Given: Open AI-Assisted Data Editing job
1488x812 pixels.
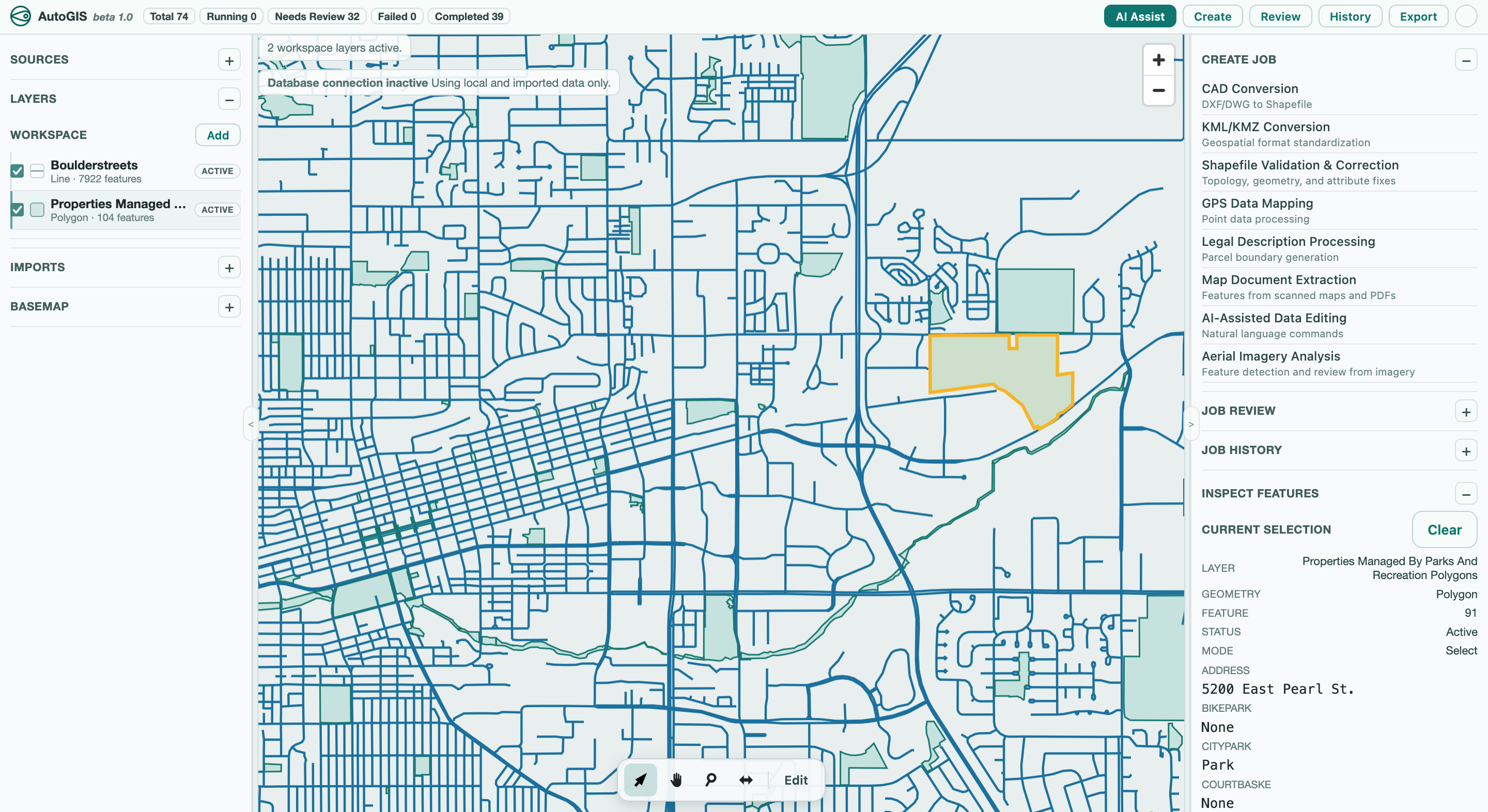Looking at the screenshot, I should (x=1338, y=325).
